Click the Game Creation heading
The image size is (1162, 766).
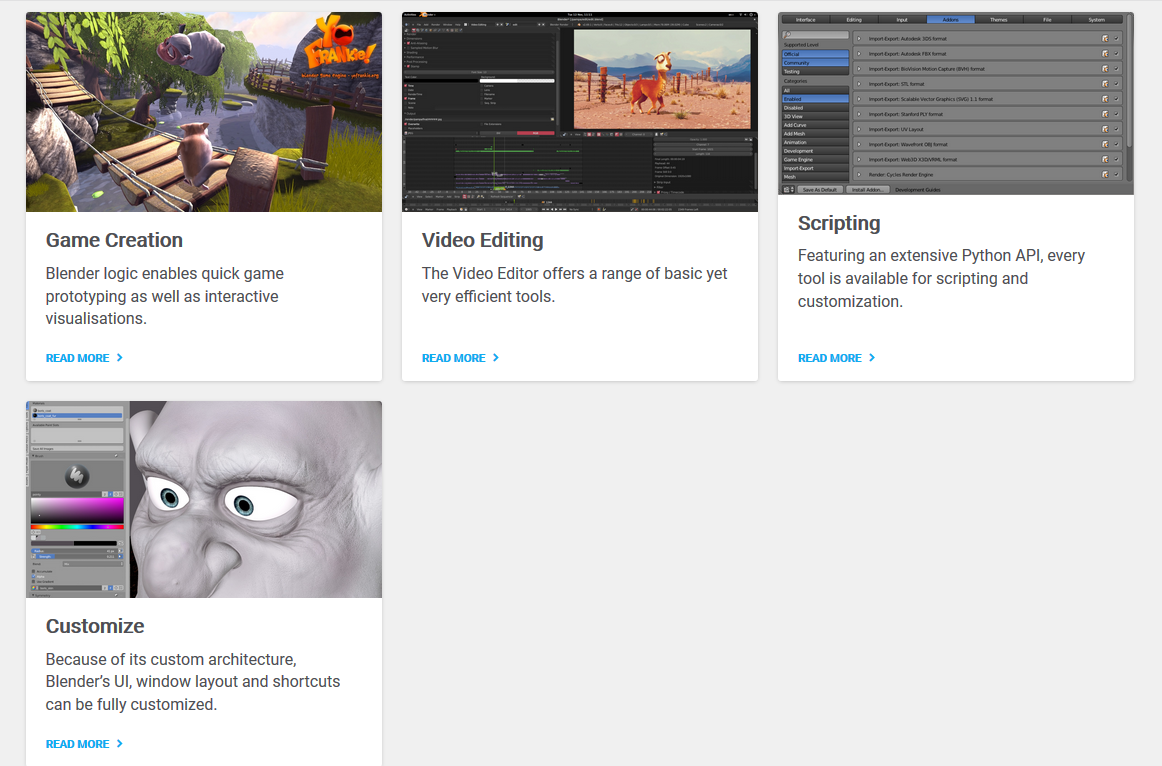point(114,240)
